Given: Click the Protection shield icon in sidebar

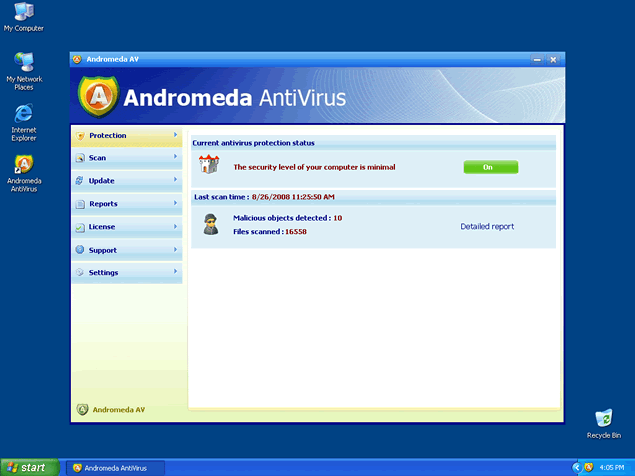Looking at the screenshot, I should [x=80, y=135].
